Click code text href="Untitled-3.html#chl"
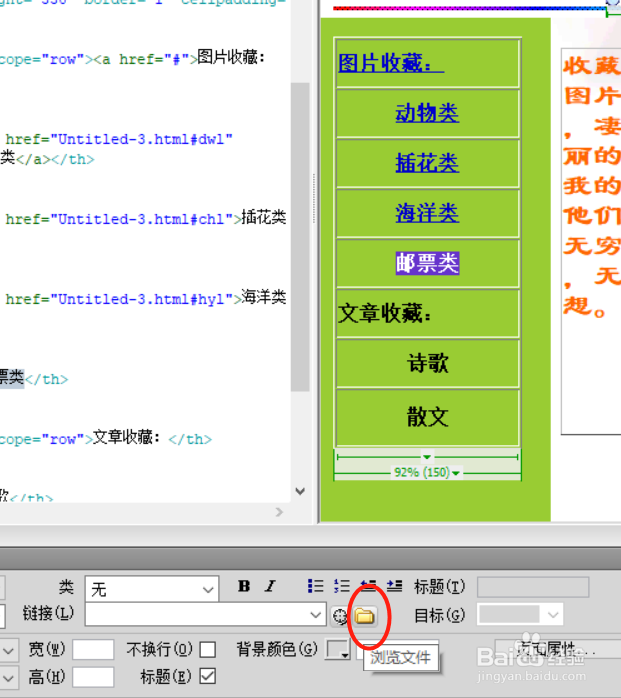621x698 pixels. (119, 219)
